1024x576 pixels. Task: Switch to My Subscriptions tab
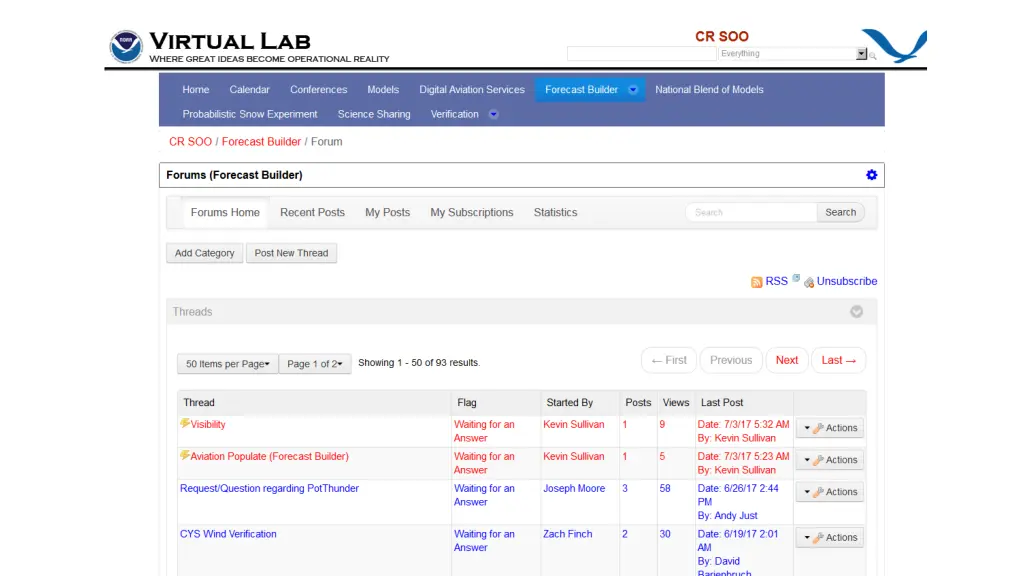click(x=472, y=212)
